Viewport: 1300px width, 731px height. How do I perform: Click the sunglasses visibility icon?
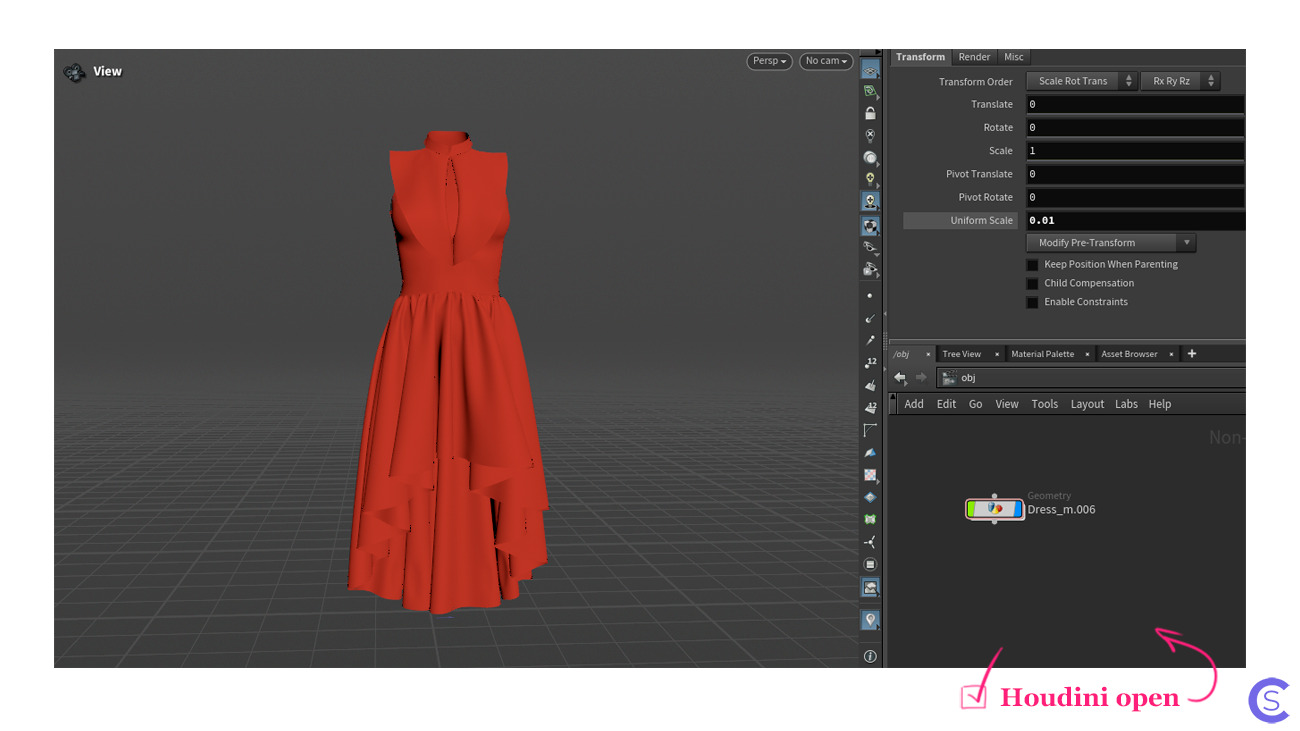click(x=870, y=247)
